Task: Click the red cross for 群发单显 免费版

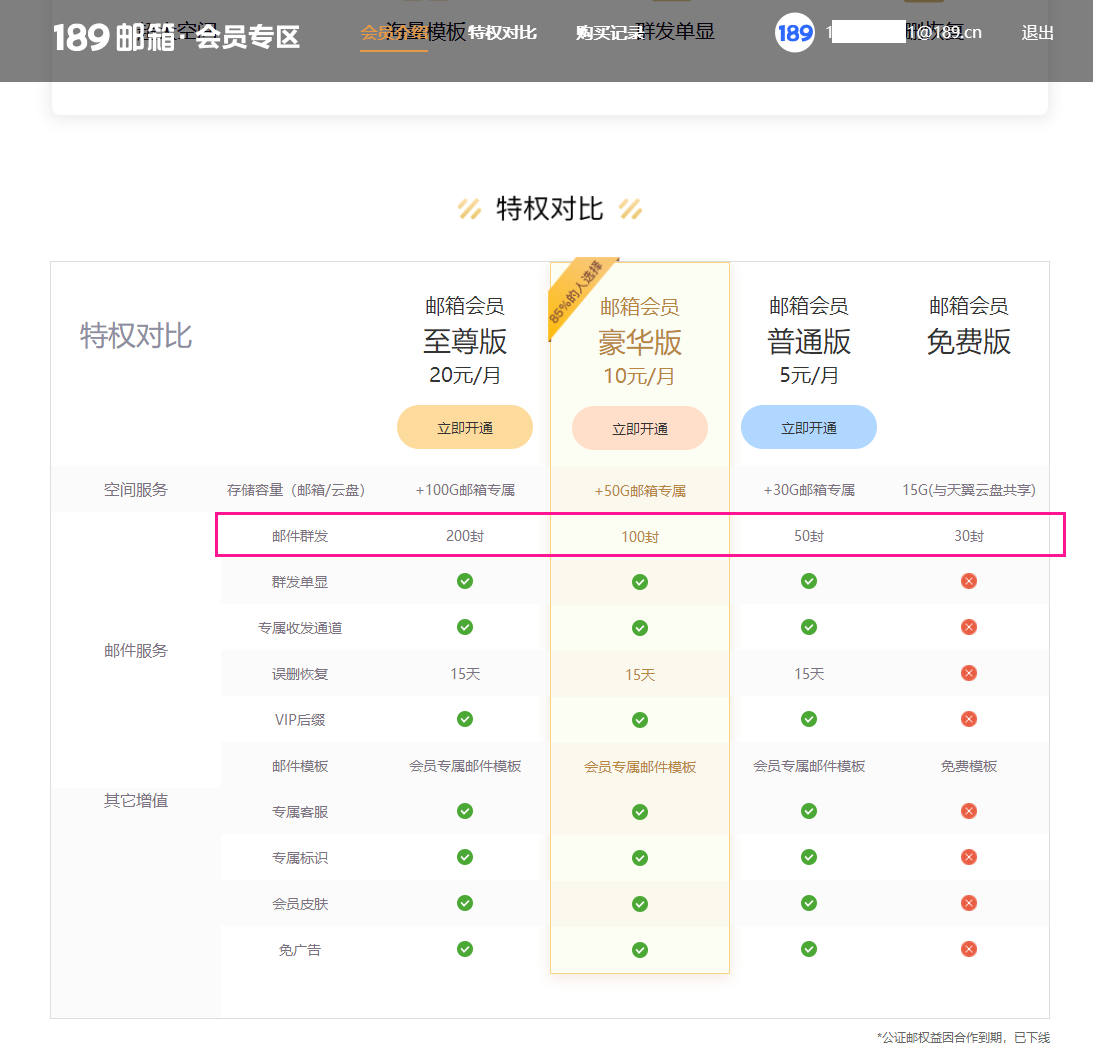Action: (x=969, y=581)
